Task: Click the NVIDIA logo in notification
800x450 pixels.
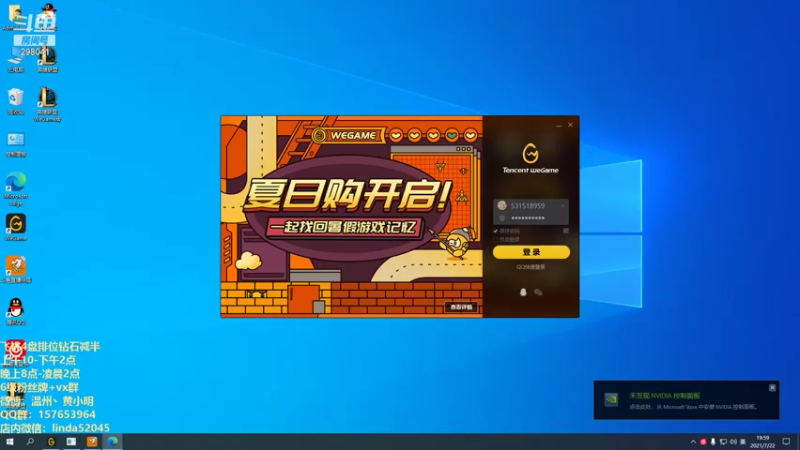Action: [611, 399]
